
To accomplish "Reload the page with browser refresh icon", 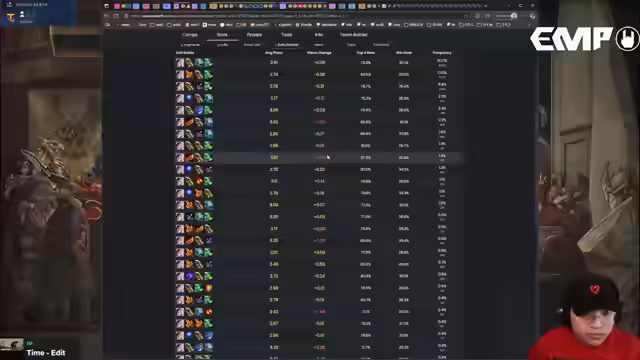I will pos(116,16).
